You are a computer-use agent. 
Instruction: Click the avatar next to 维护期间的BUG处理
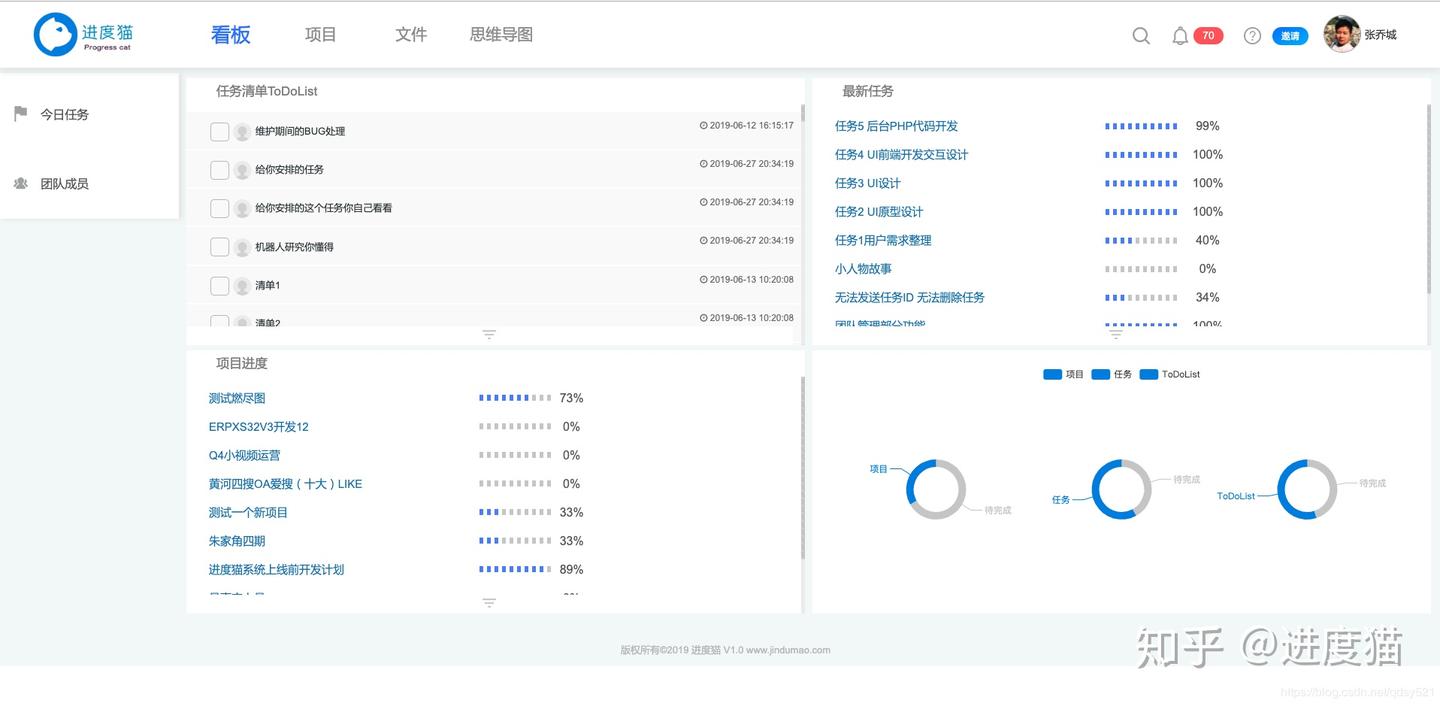point(242,131)
